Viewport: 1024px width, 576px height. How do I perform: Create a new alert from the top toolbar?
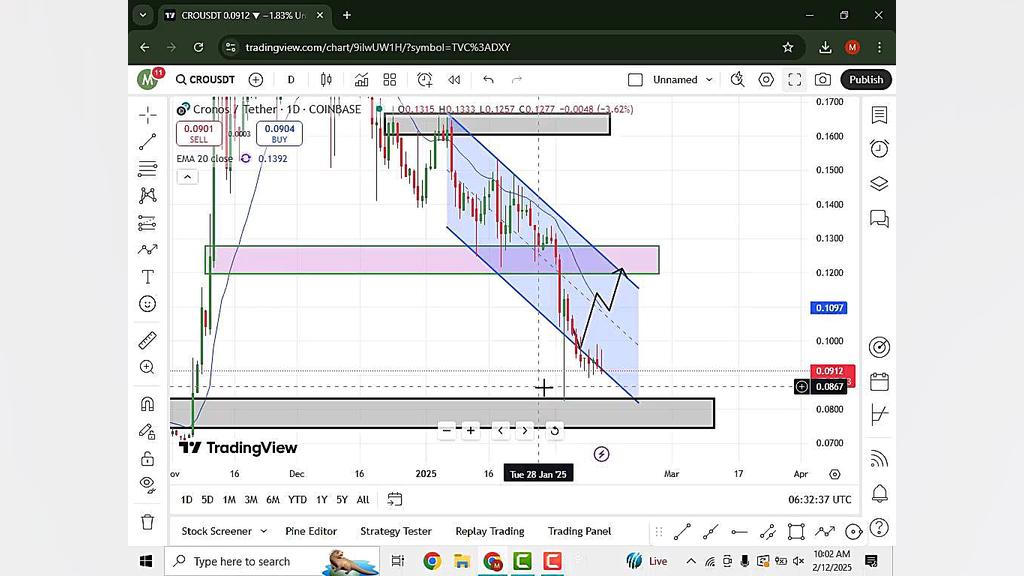tap(424, 80)
